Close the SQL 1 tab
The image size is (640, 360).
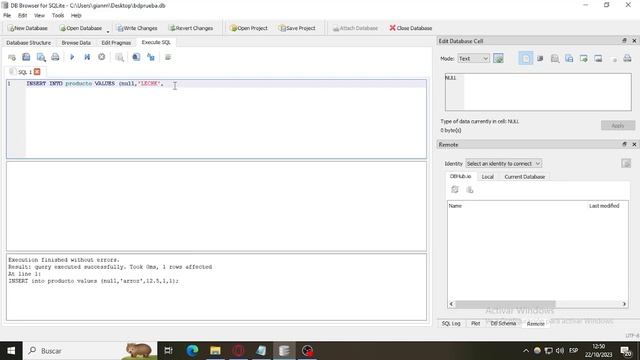point(37,72)
